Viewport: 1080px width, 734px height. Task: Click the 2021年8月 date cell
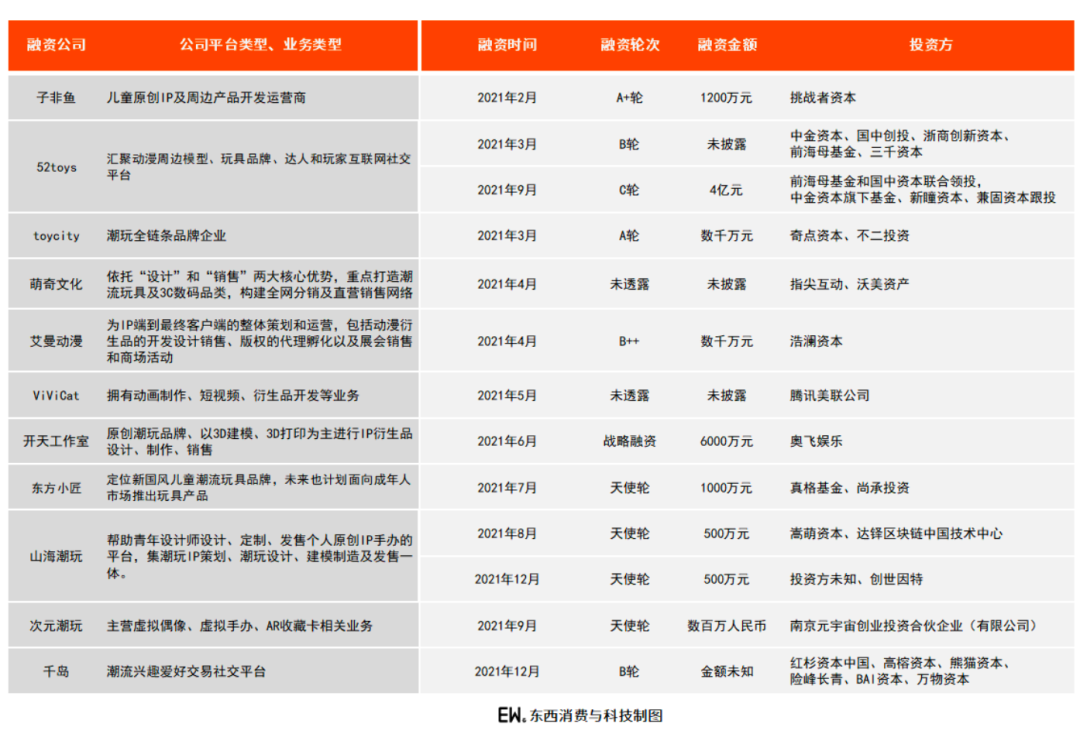click(507, 534)
